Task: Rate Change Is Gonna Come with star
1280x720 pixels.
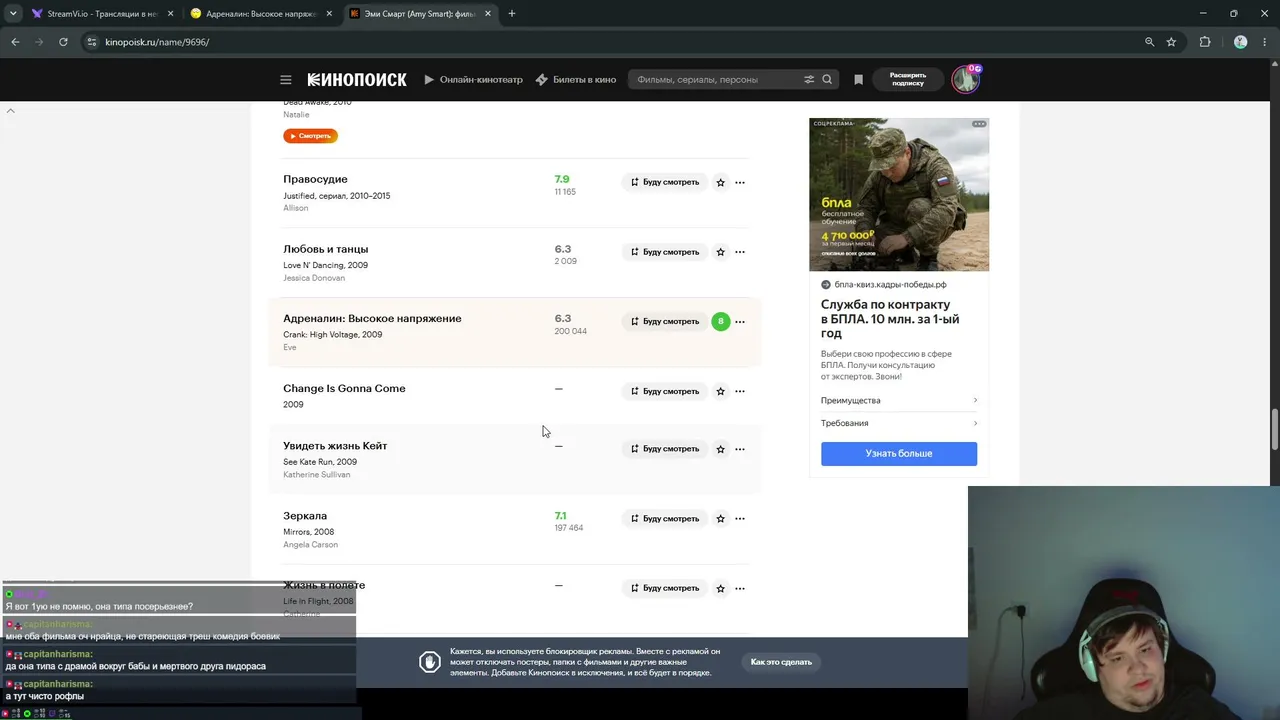Action: tap(720, 391)
